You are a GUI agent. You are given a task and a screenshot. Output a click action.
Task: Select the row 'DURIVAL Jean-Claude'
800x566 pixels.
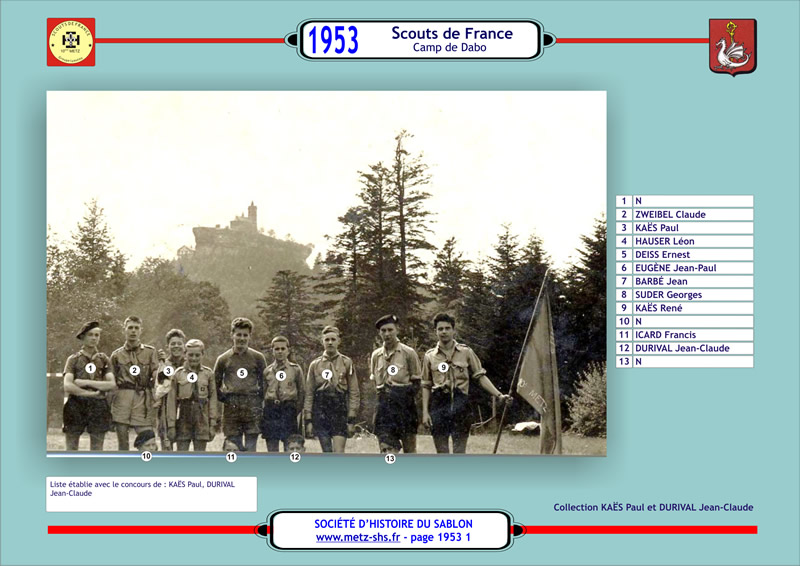pyautogui.click(x=685, y=348)
